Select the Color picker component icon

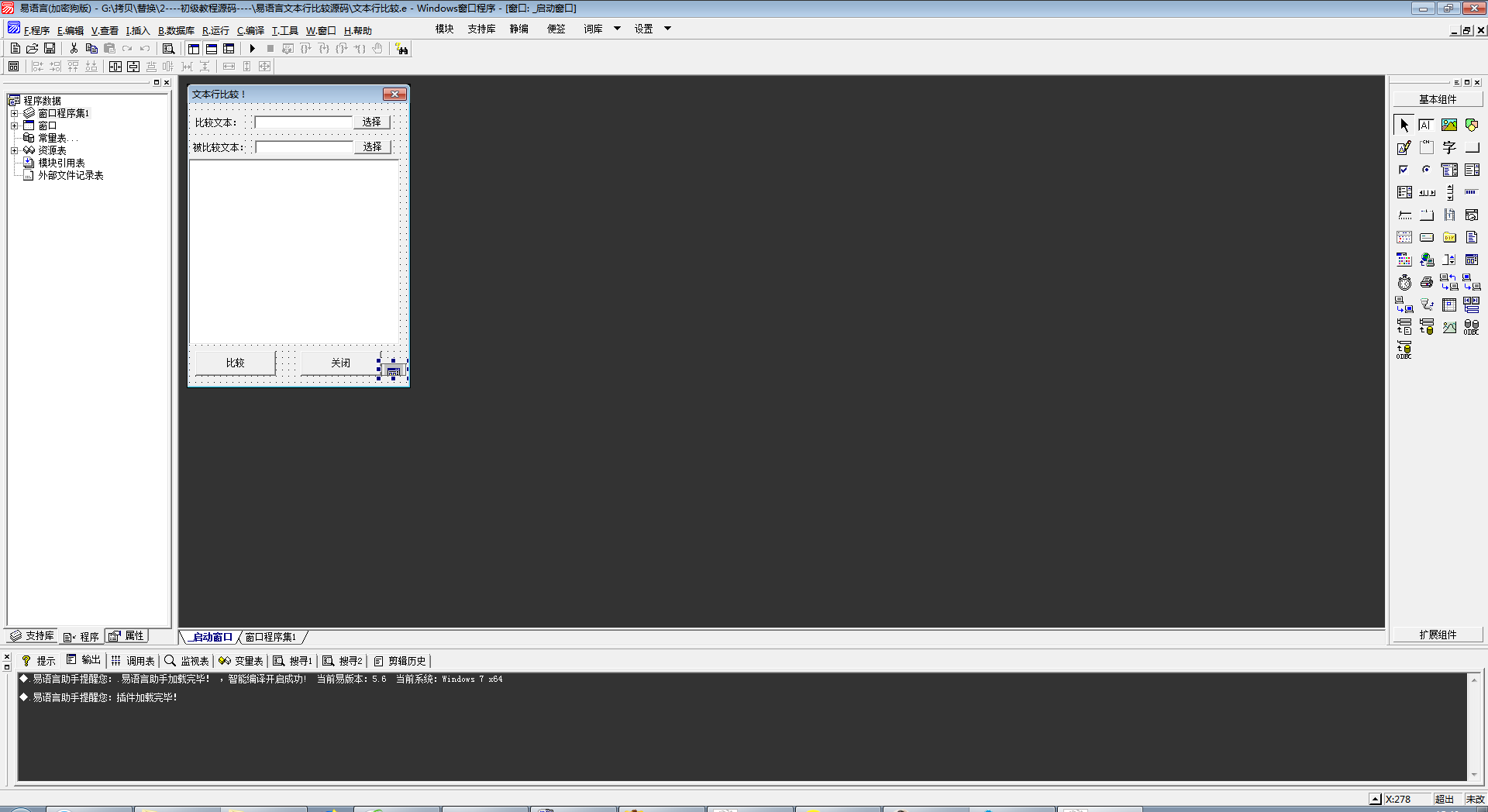(x=1404, y=260)
